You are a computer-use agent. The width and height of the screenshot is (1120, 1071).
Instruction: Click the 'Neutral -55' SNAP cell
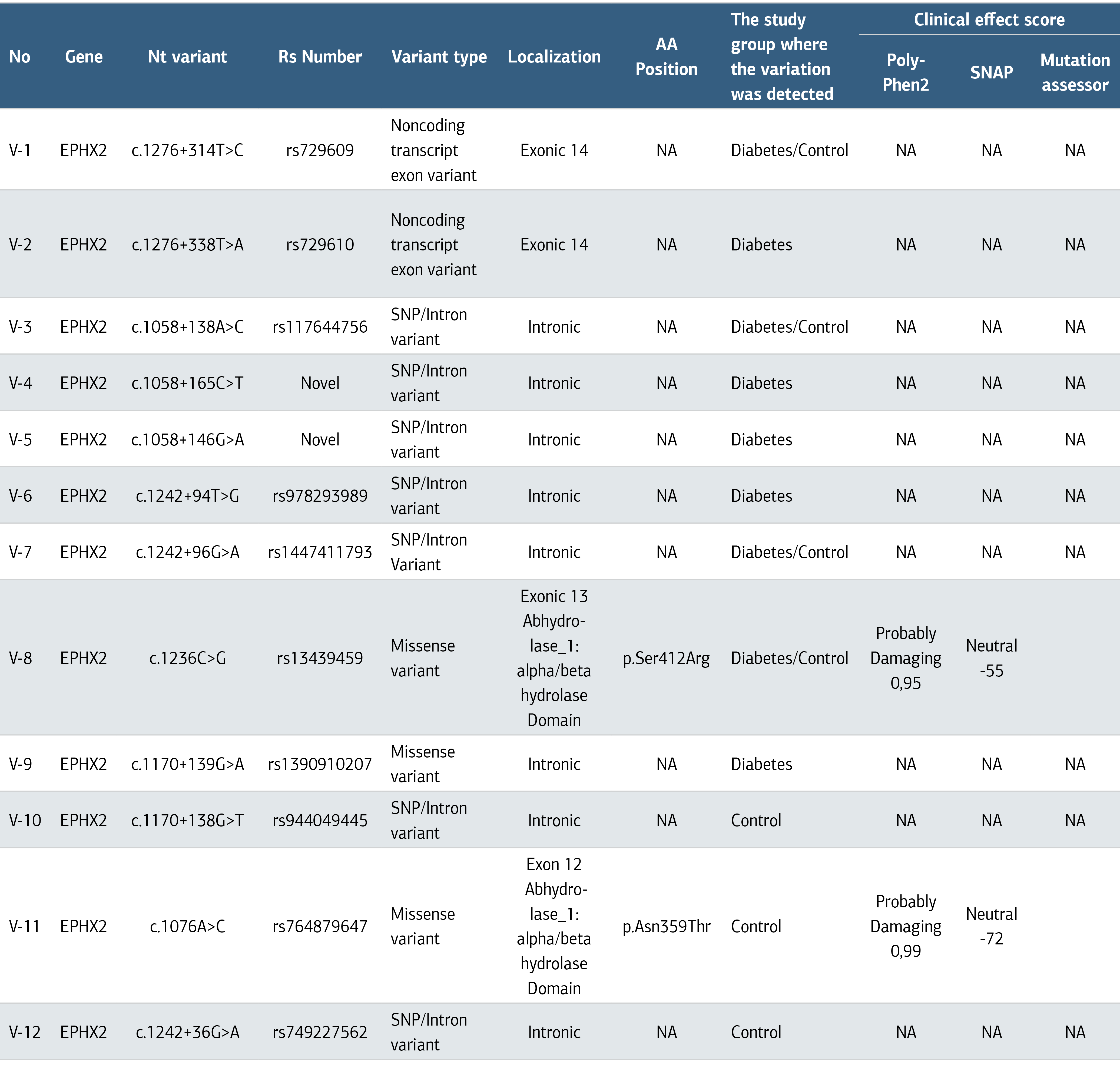(x=991, y=658)
